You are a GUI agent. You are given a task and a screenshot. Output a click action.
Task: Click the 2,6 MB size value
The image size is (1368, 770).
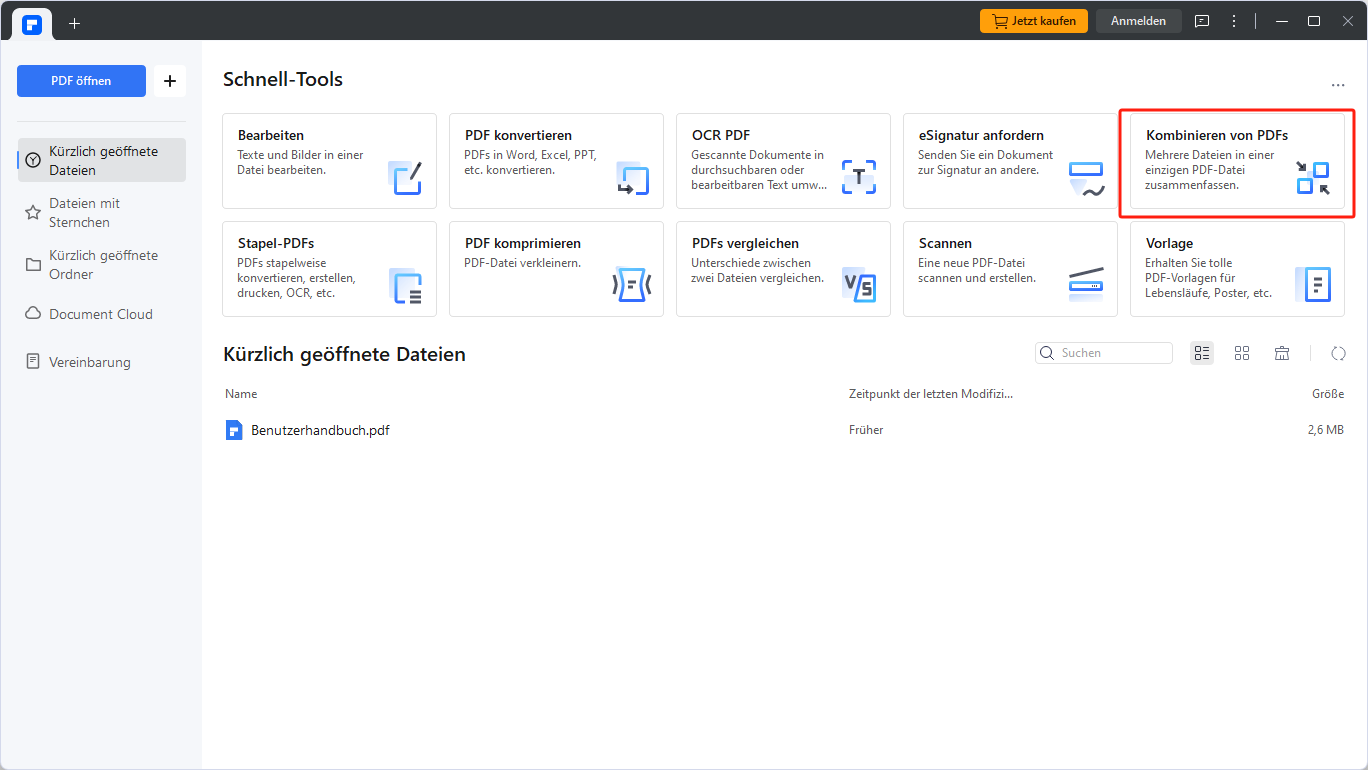1325,430
